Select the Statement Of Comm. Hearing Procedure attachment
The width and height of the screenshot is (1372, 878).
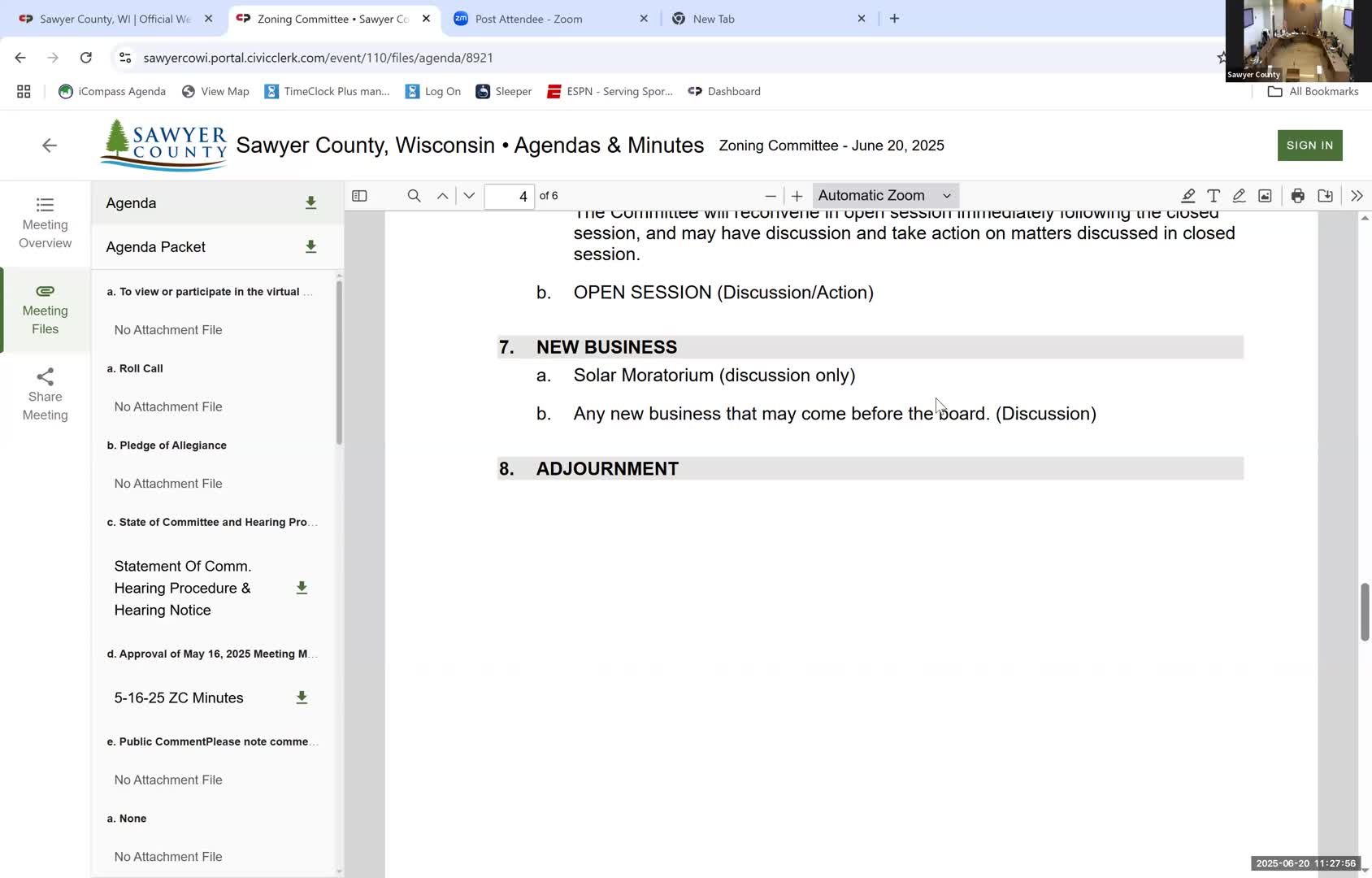click(183, 588)
